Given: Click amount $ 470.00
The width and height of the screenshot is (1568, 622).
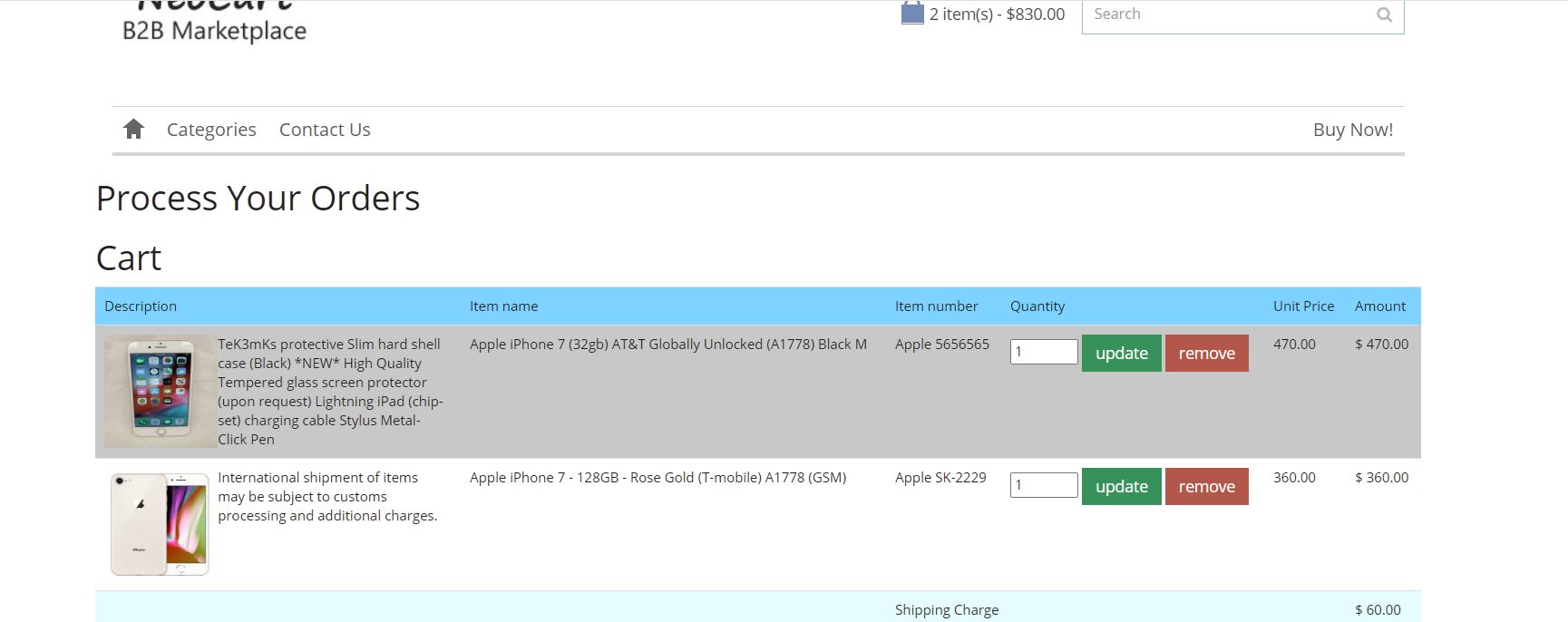Looking at the screenshot, I should click(1382, 345).
